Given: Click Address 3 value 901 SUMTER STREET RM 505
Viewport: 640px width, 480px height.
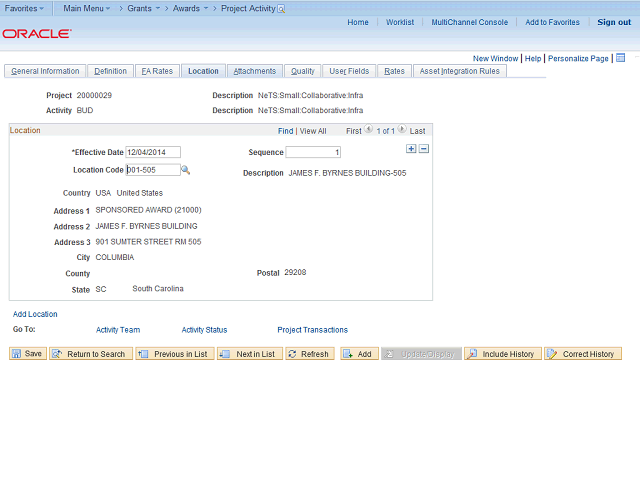Looking at the screenshot, I should point(149,242).
